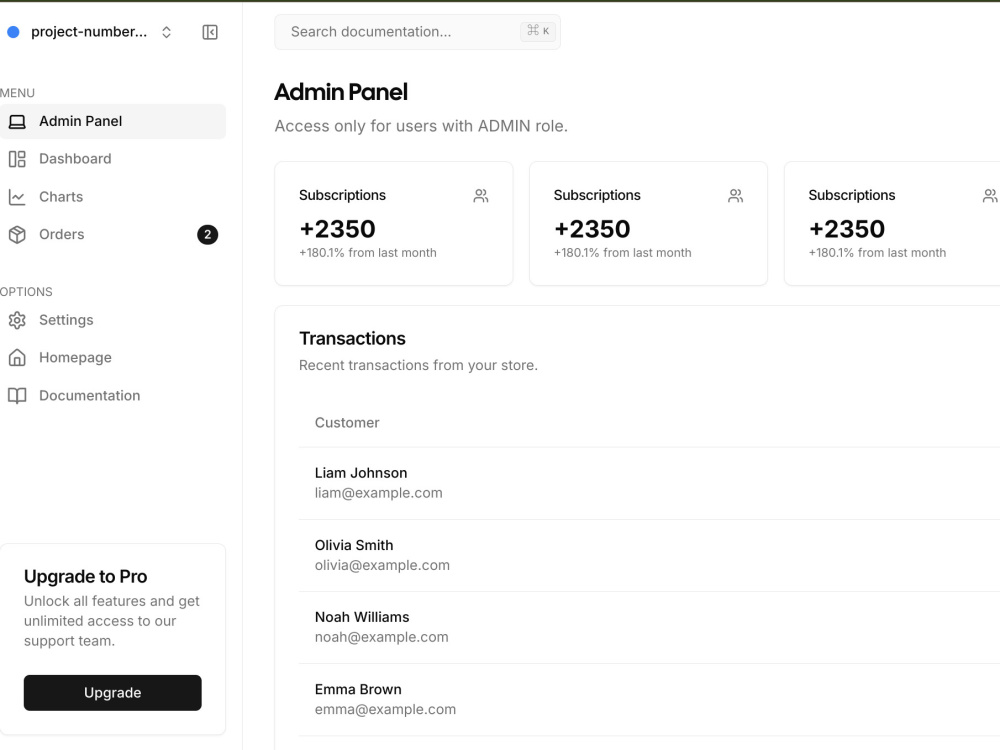Screen dimensions: 1000x750
Task: Collapse the sidebar using the panel collapse icon
Action: click(210, 31)
